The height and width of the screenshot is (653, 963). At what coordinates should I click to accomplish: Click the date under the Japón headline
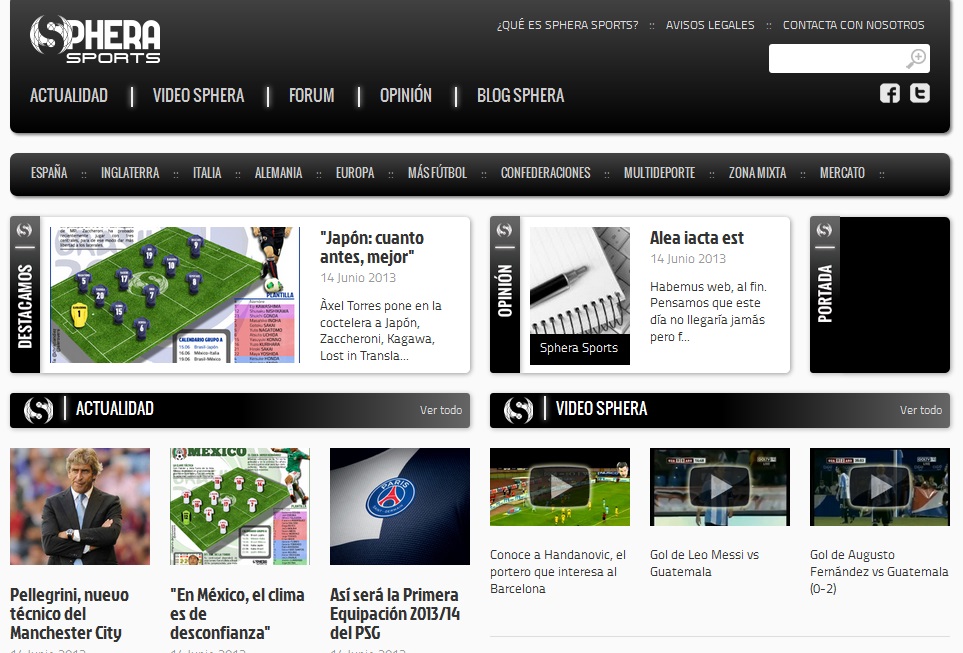358,278
